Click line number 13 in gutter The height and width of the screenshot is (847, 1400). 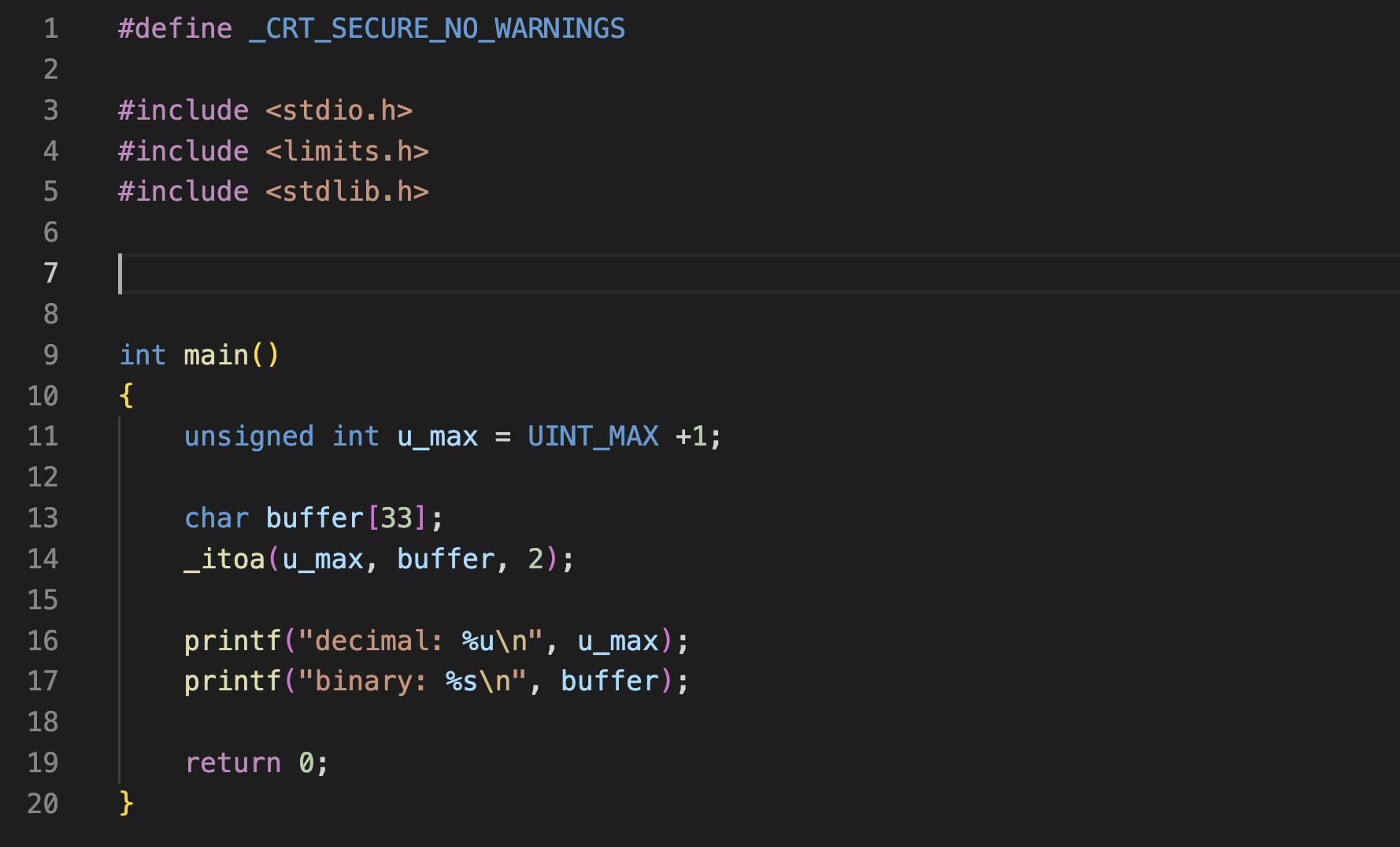pos(43,518)
